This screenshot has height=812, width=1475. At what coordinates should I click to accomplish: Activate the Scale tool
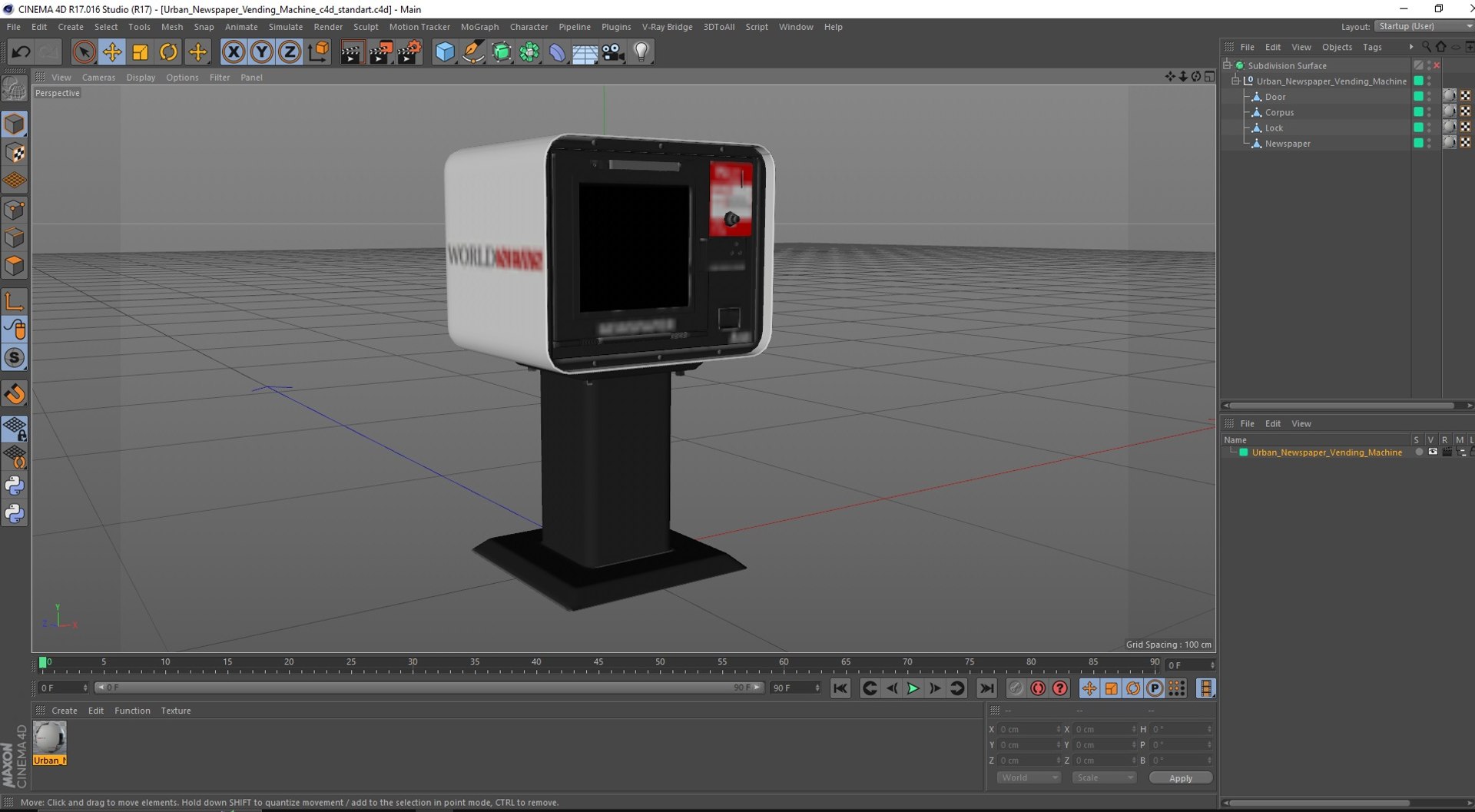[x=141, y=52]
